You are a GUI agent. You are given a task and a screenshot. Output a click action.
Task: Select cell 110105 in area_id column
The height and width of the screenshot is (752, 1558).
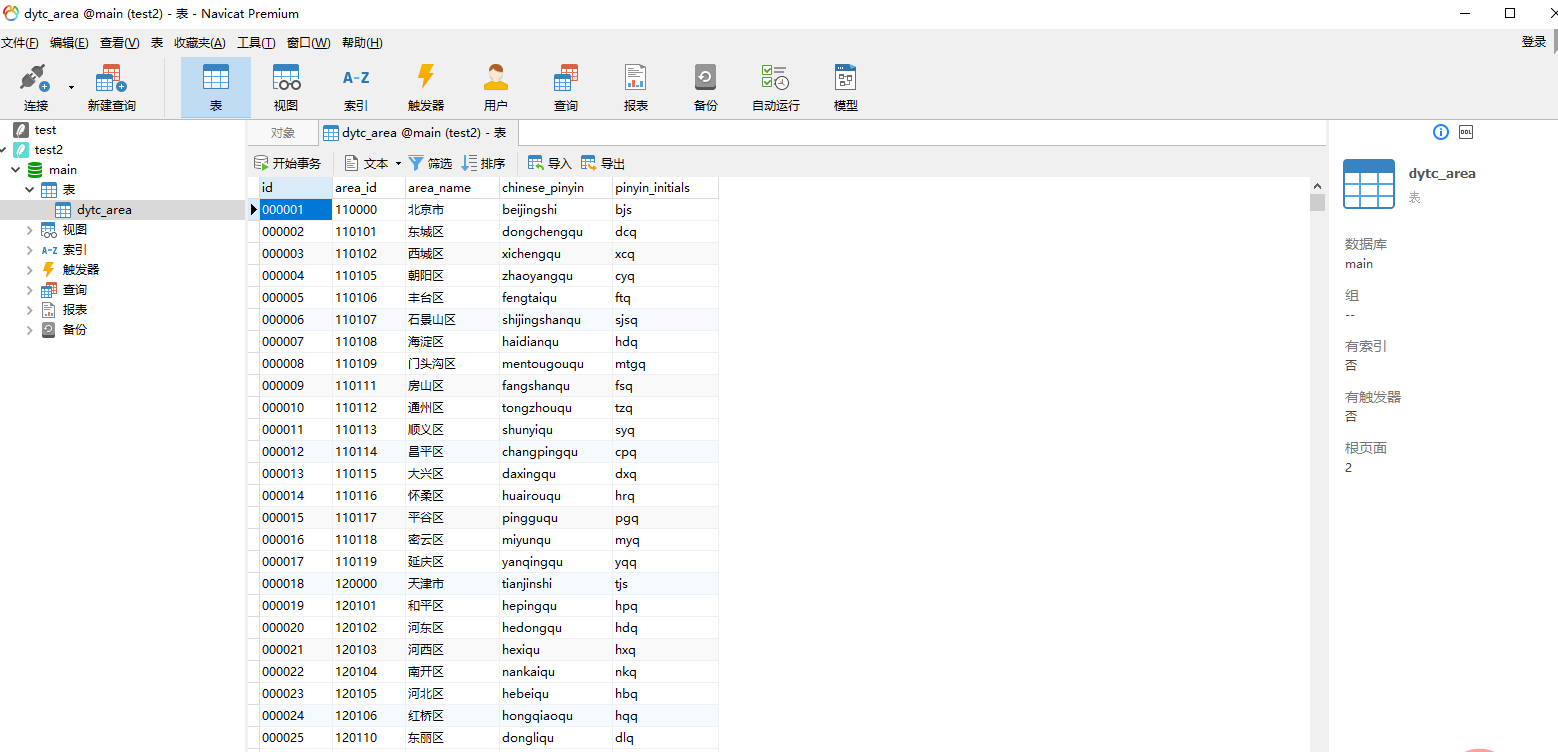[369, 276]
